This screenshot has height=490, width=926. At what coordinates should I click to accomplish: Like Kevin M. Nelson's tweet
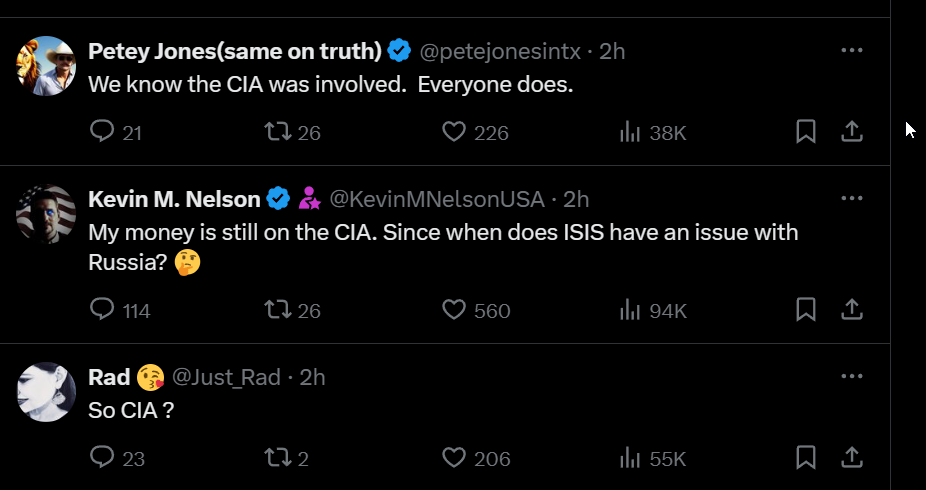click(455, 310)
